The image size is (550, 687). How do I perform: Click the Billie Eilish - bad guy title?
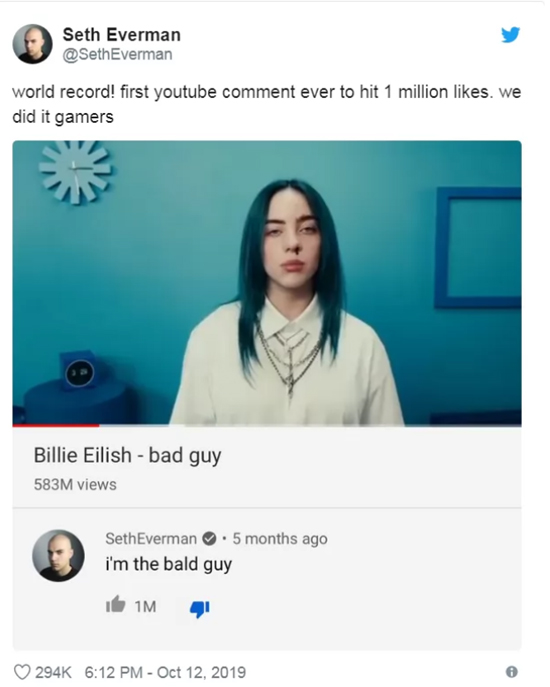(x=128, y=456)
